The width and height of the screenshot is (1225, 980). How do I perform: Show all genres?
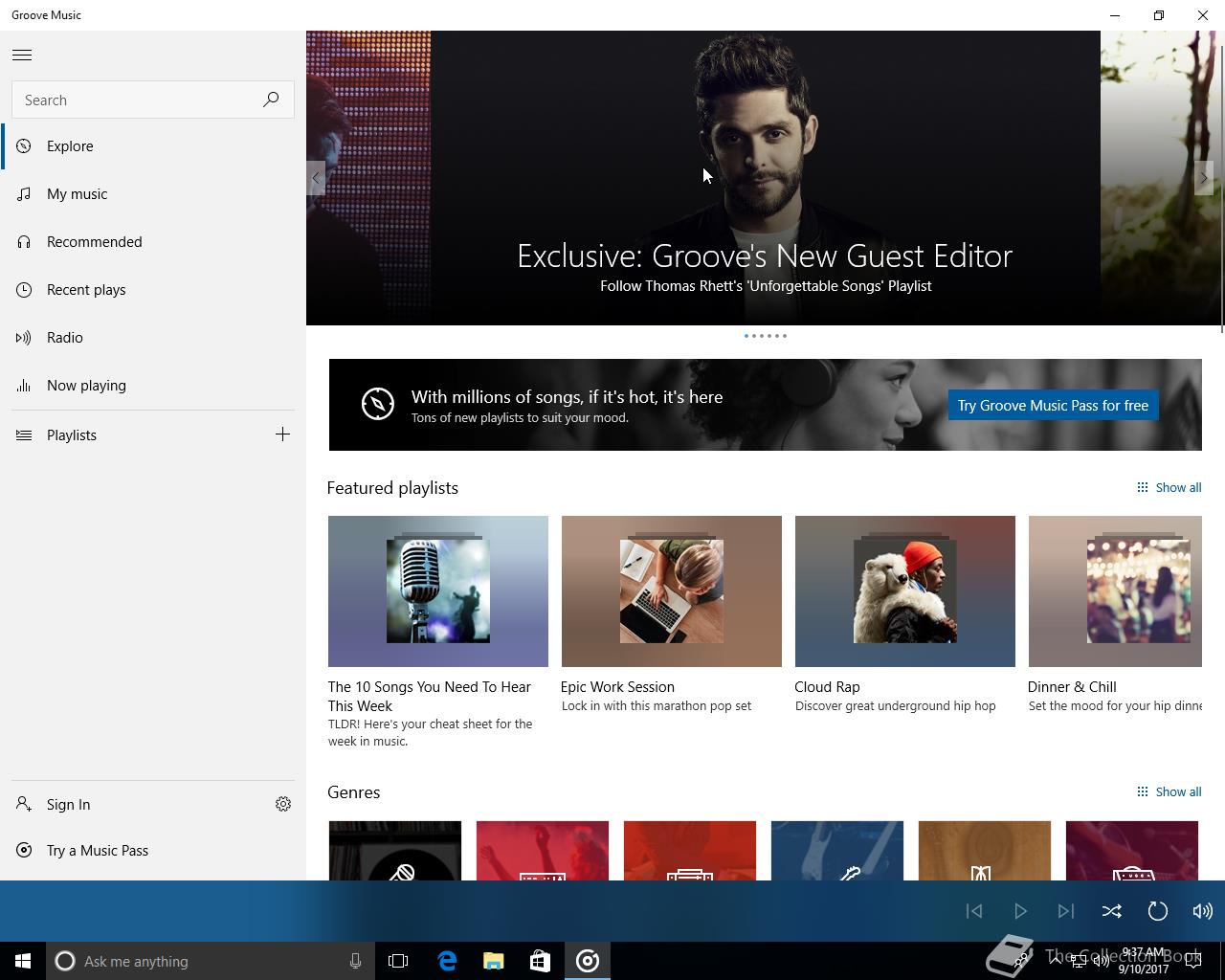point(1169,792)
